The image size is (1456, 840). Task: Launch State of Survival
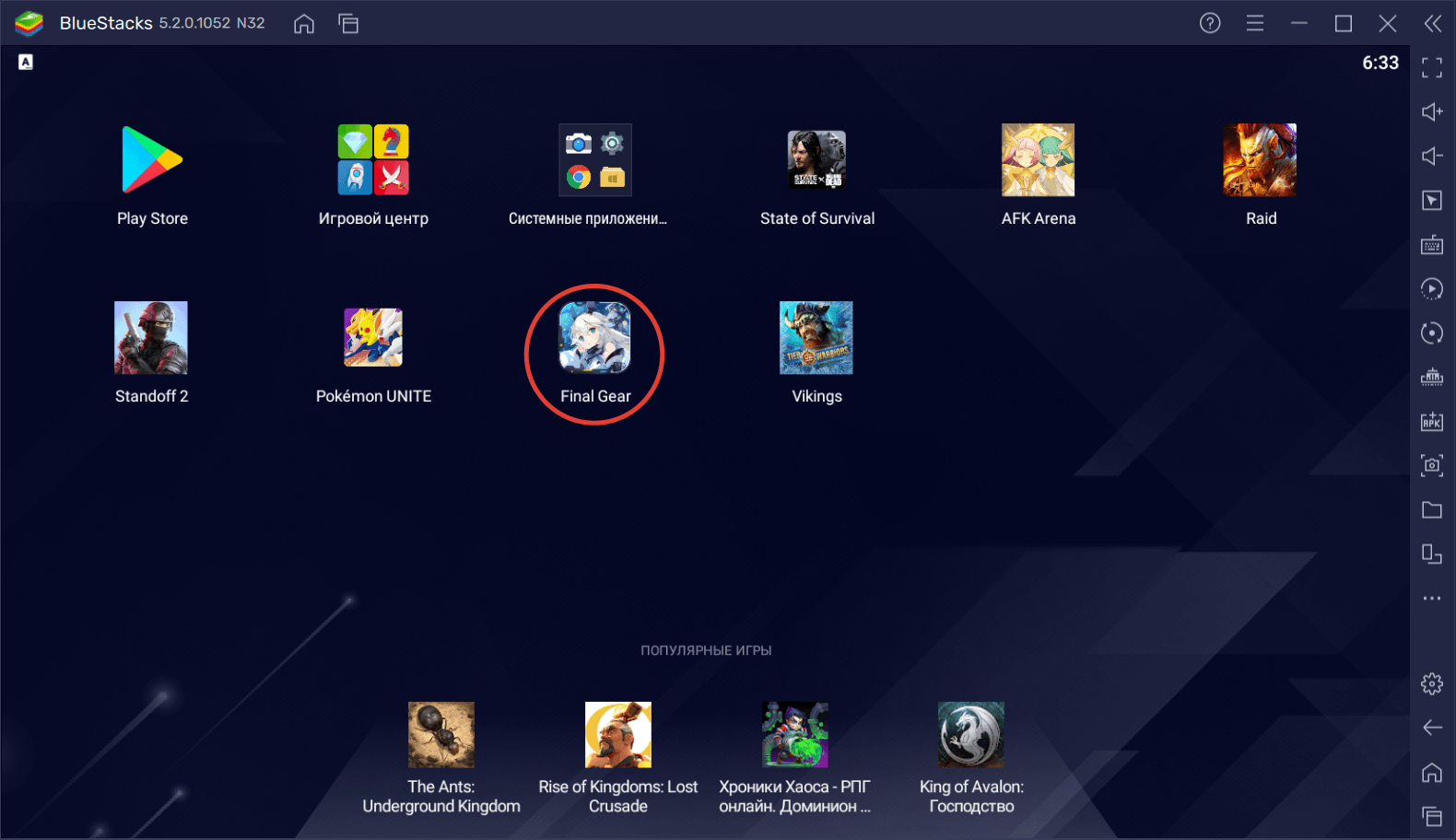point(816,160)
